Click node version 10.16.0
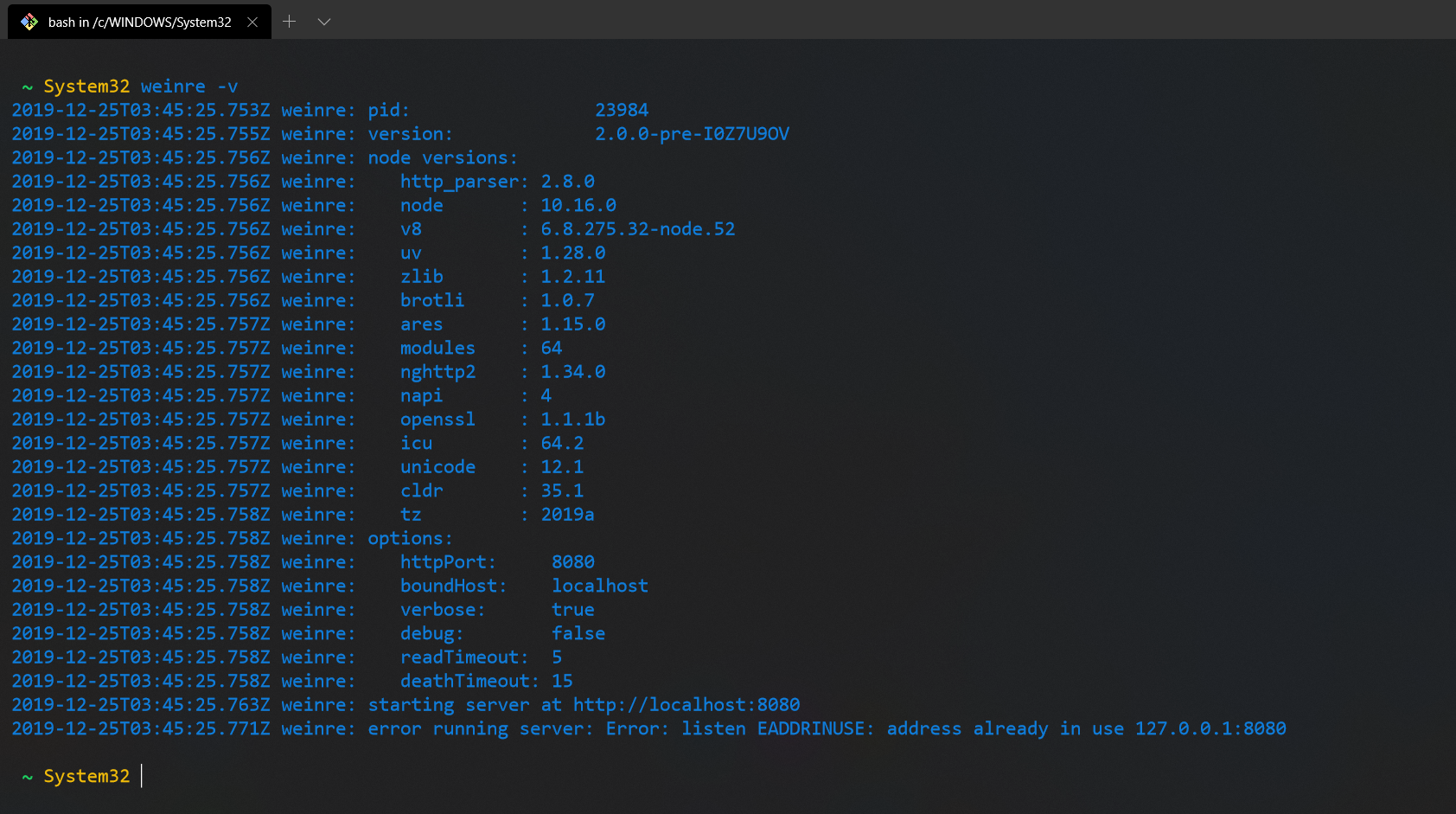 click(578, 205)
